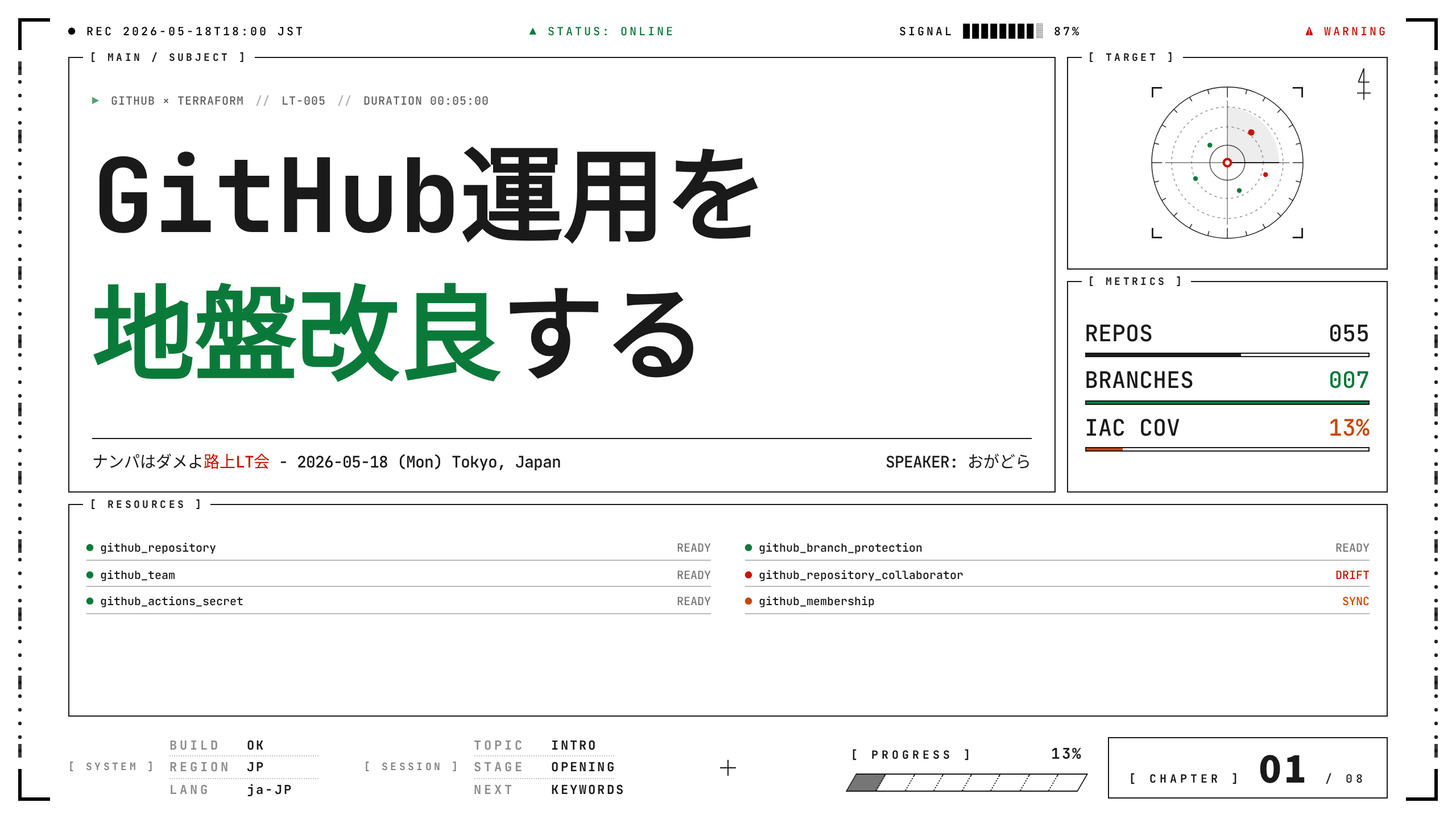Select the [ MAIN / SUBJECT ] panel label
The height and width of the screenshot is (819, 1456).
click(168, 57)
